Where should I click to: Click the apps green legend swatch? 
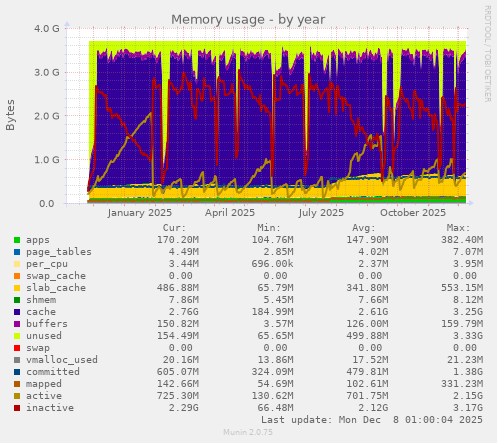[17, 240]
